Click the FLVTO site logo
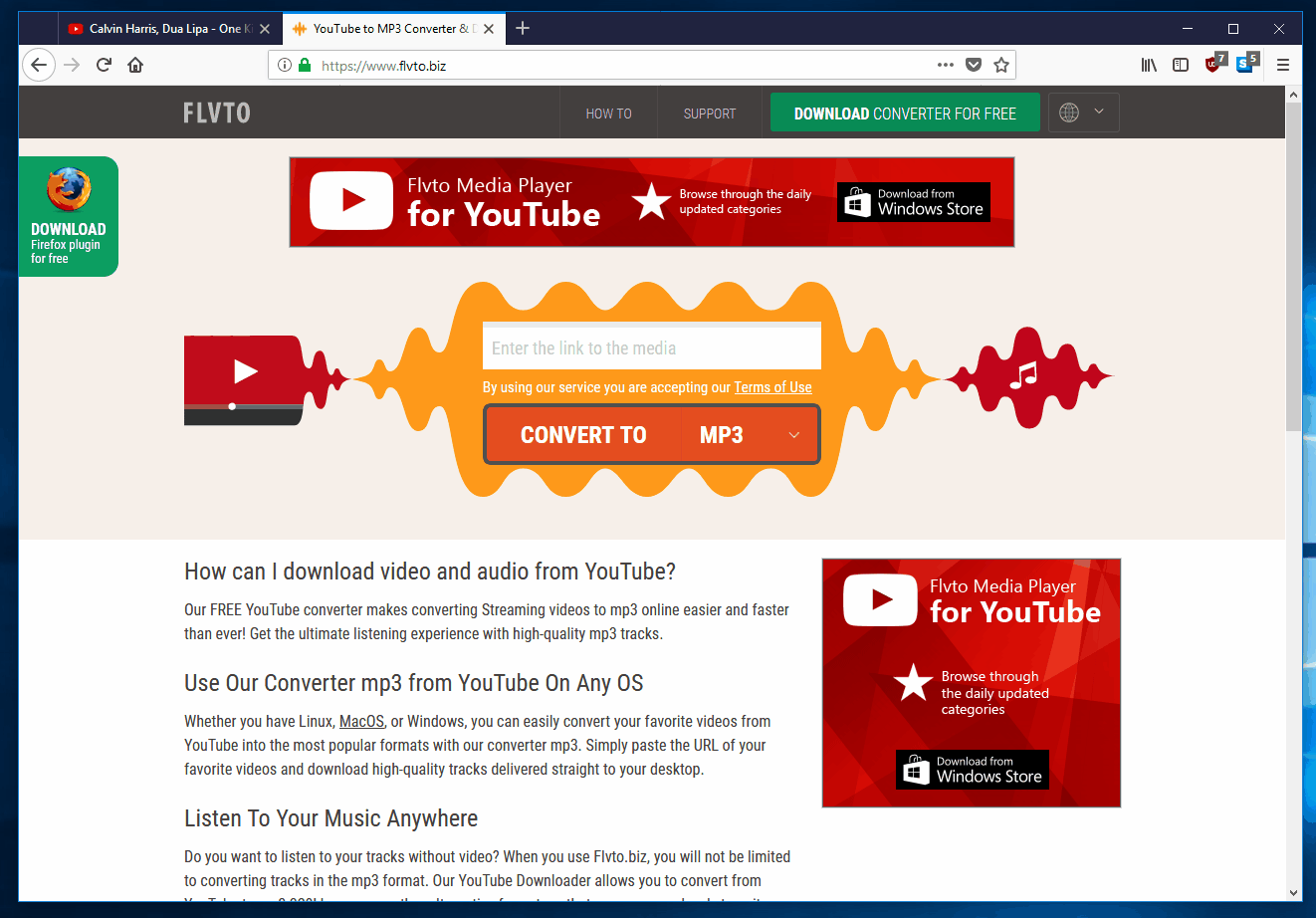The width and height of the screenshot is (1316, 918). (x=217, y=113)
